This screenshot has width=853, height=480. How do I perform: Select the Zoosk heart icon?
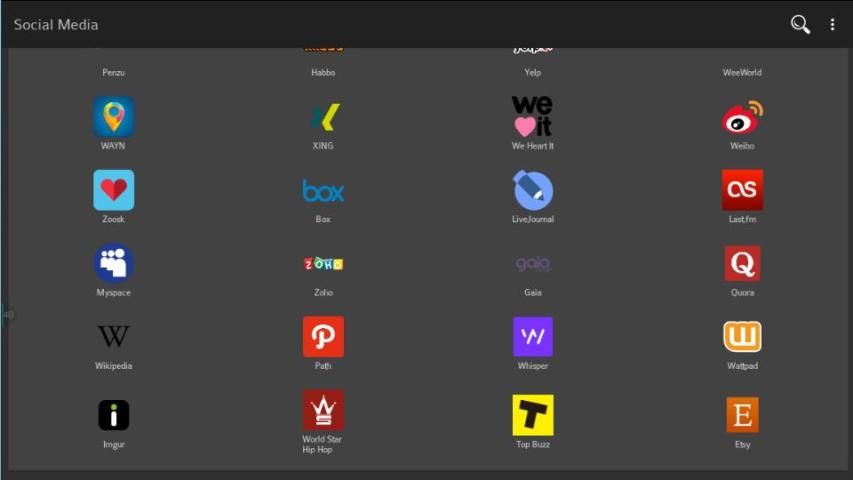point(113,190)
